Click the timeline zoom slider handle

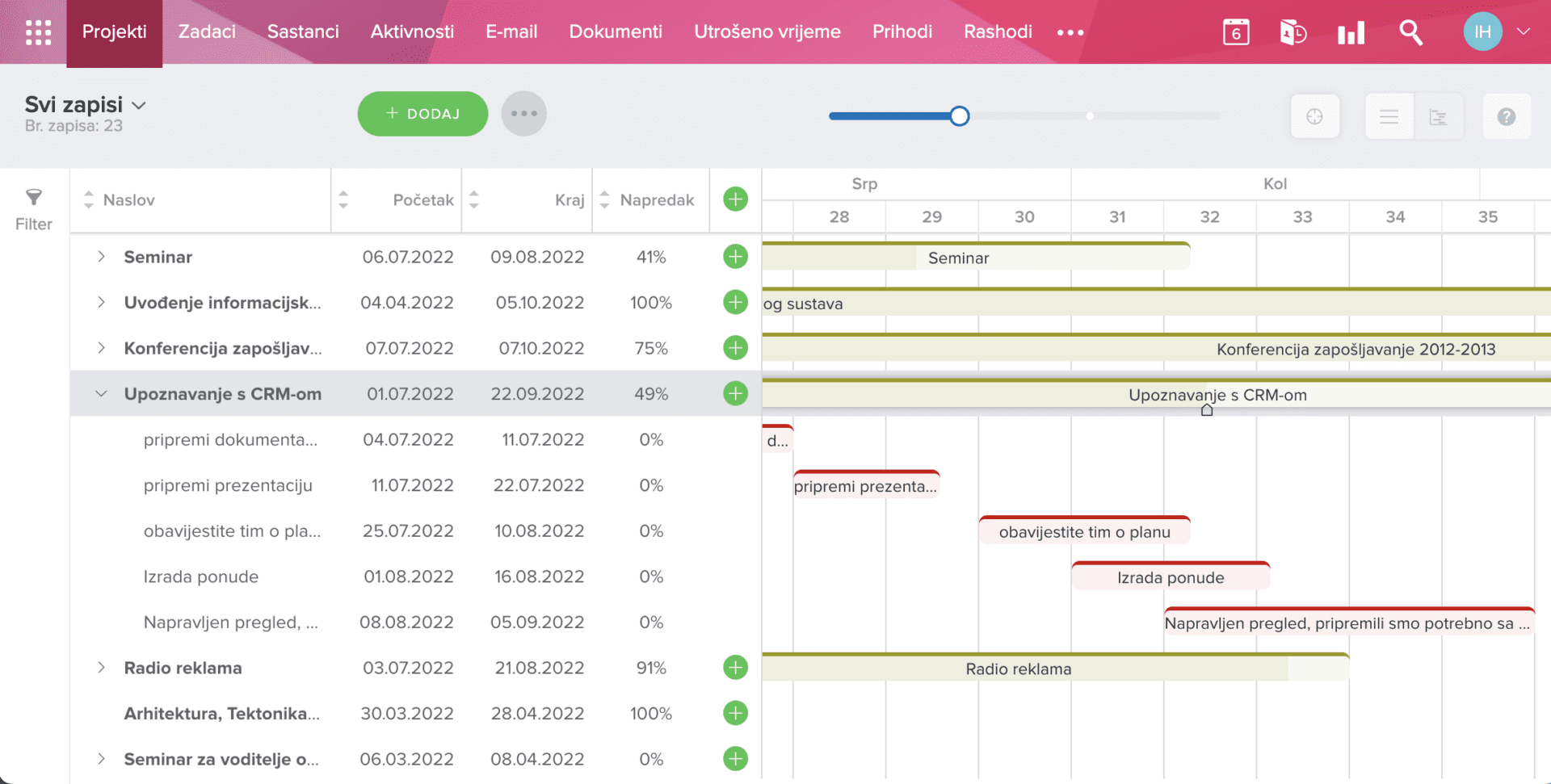point(959,116)
